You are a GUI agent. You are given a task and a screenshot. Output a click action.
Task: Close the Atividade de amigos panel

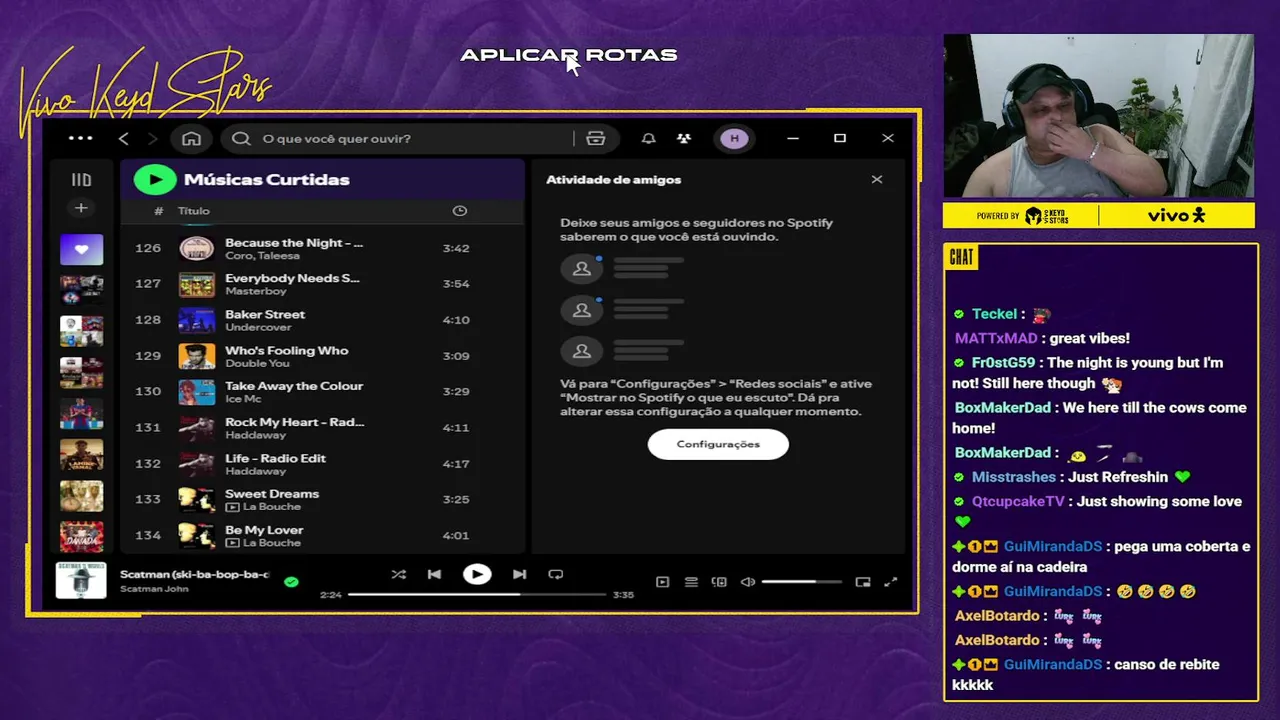[x=877, y=180]
